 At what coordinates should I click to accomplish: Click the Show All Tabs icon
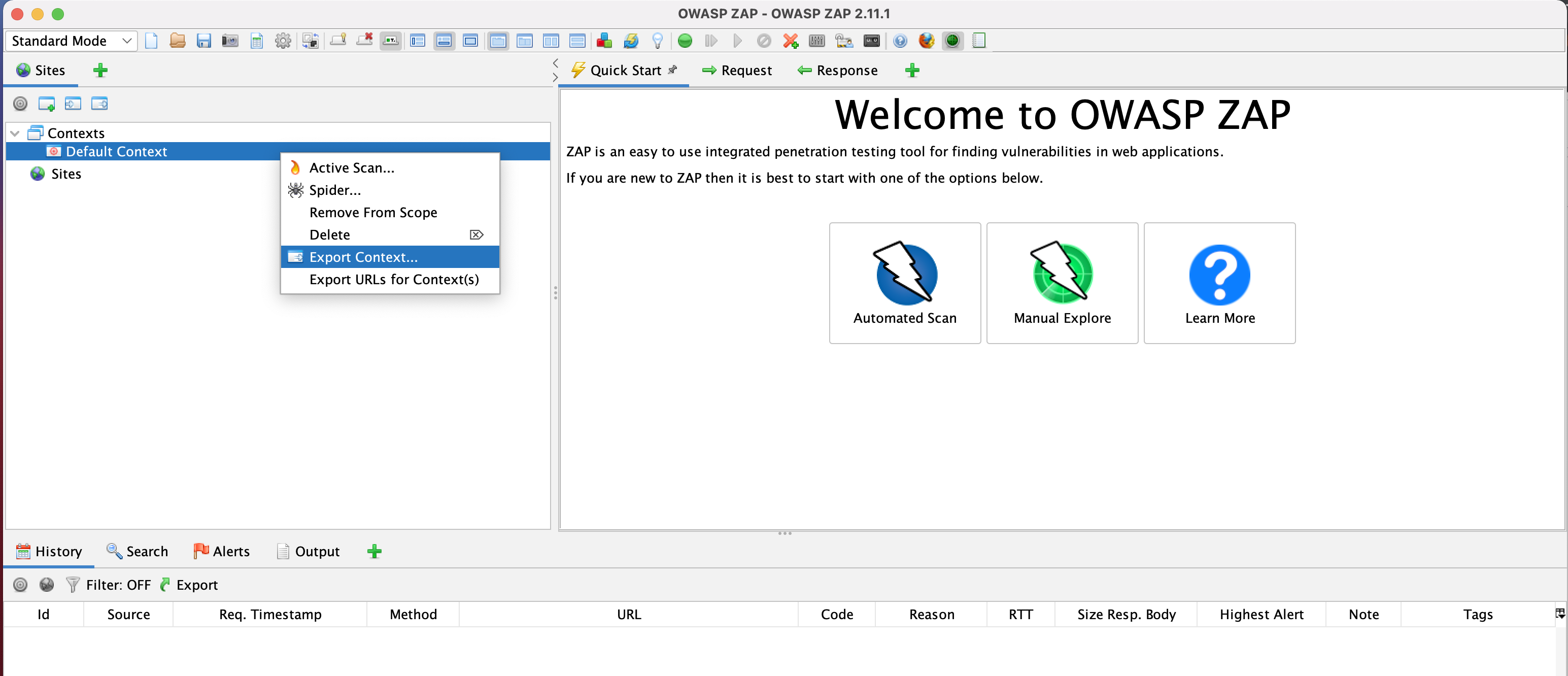[x=338, y=41]
